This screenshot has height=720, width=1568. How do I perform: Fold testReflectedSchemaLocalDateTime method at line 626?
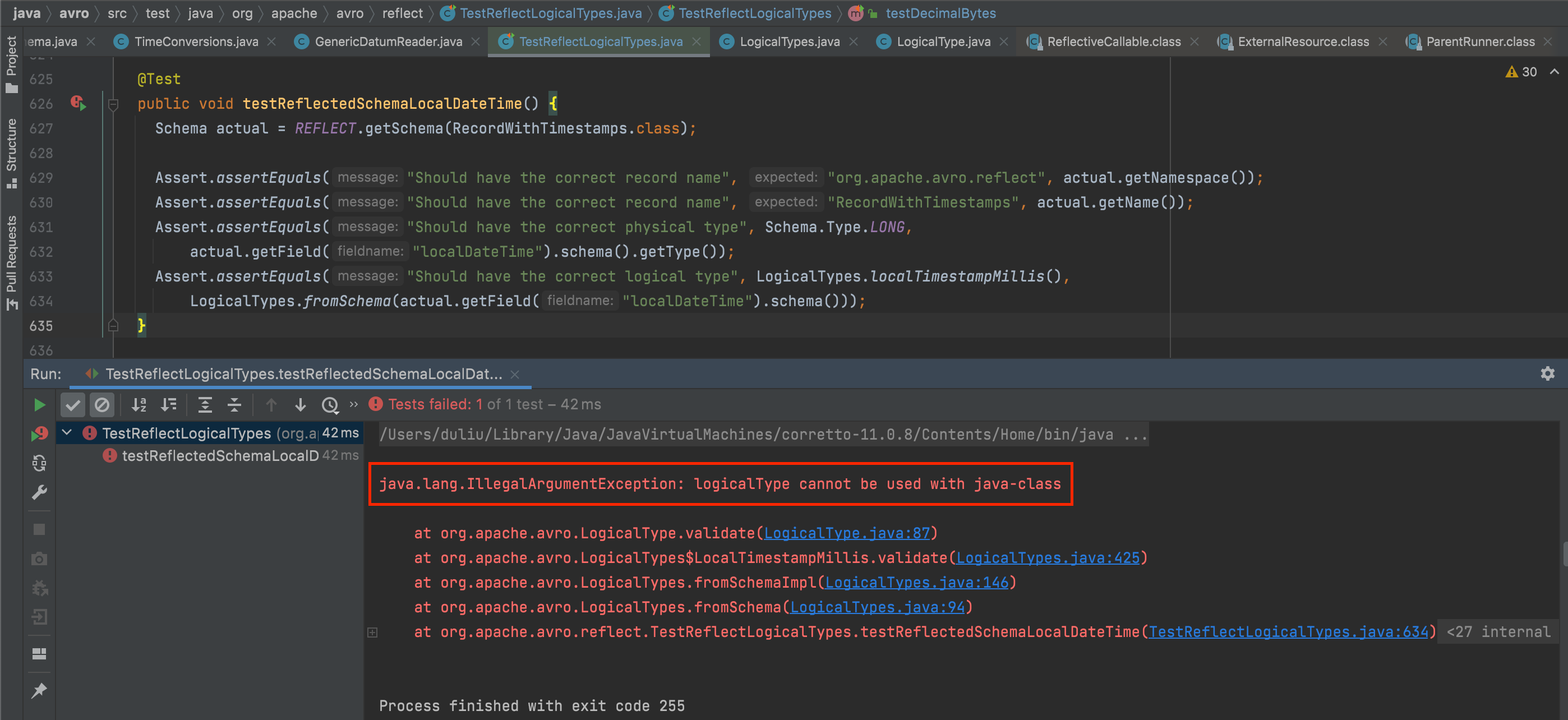tap(113, 105)
